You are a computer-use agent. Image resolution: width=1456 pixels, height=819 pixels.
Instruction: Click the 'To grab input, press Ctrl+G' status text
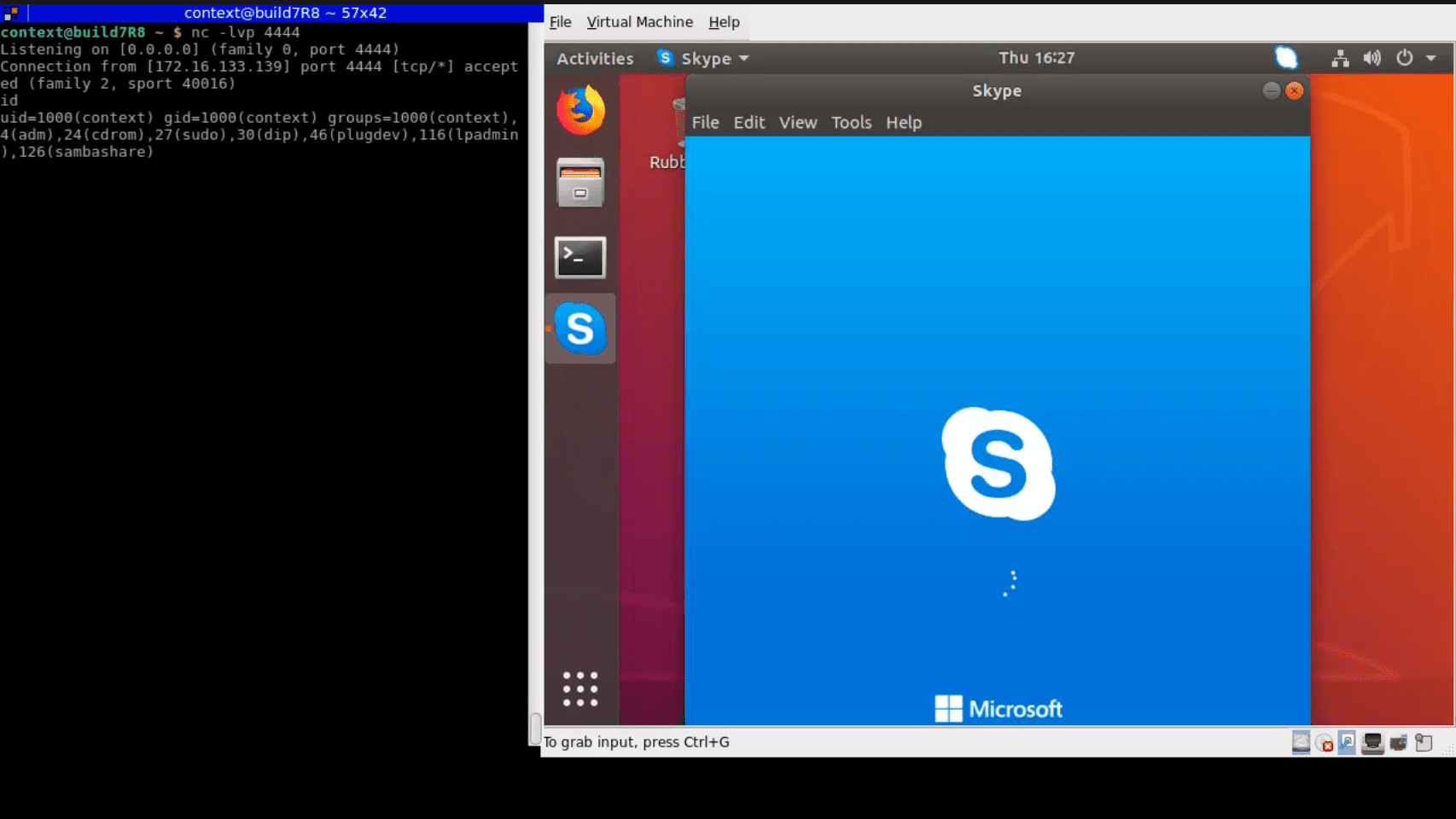point(637,742)
